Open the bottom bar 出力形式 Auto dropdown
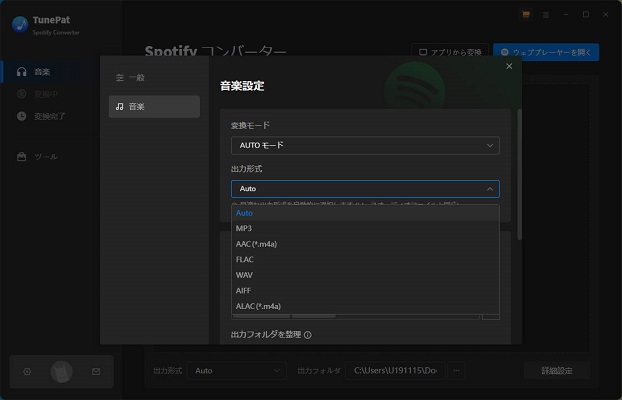The height and width of the screenshot is (400, 622). click(237, 371)
